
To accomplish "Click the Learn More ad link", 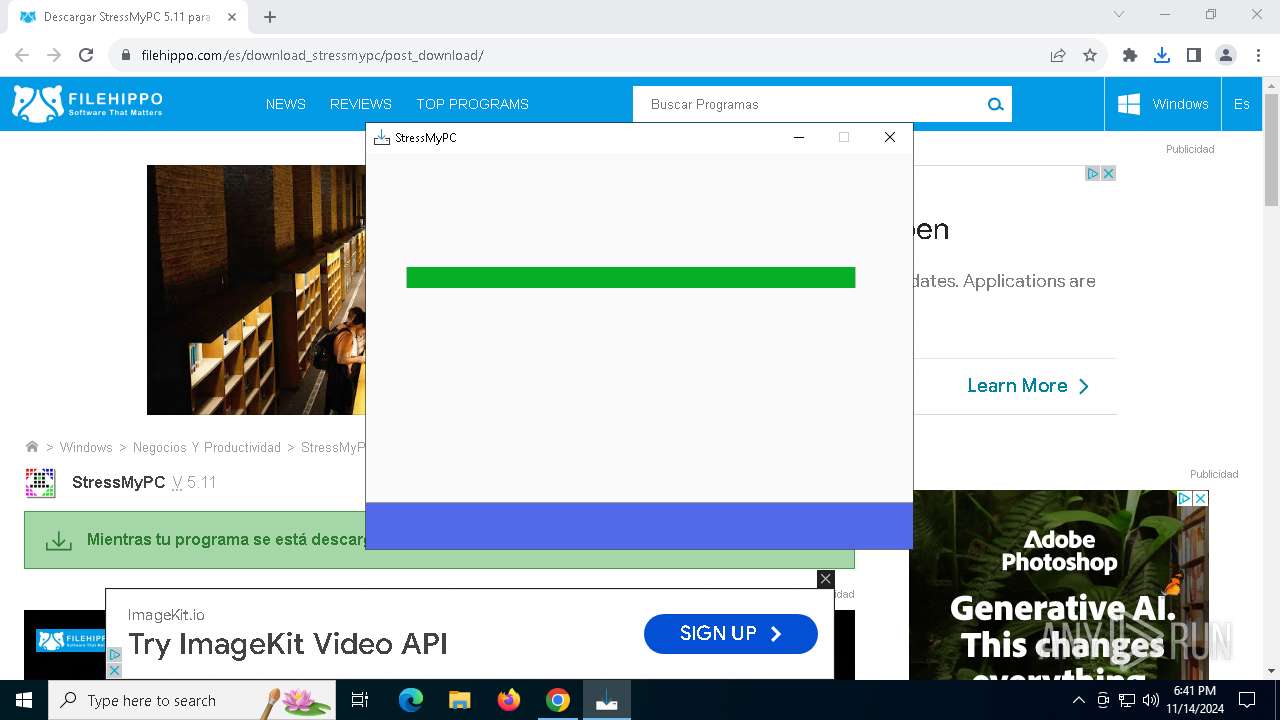I will click(1028, 386).
